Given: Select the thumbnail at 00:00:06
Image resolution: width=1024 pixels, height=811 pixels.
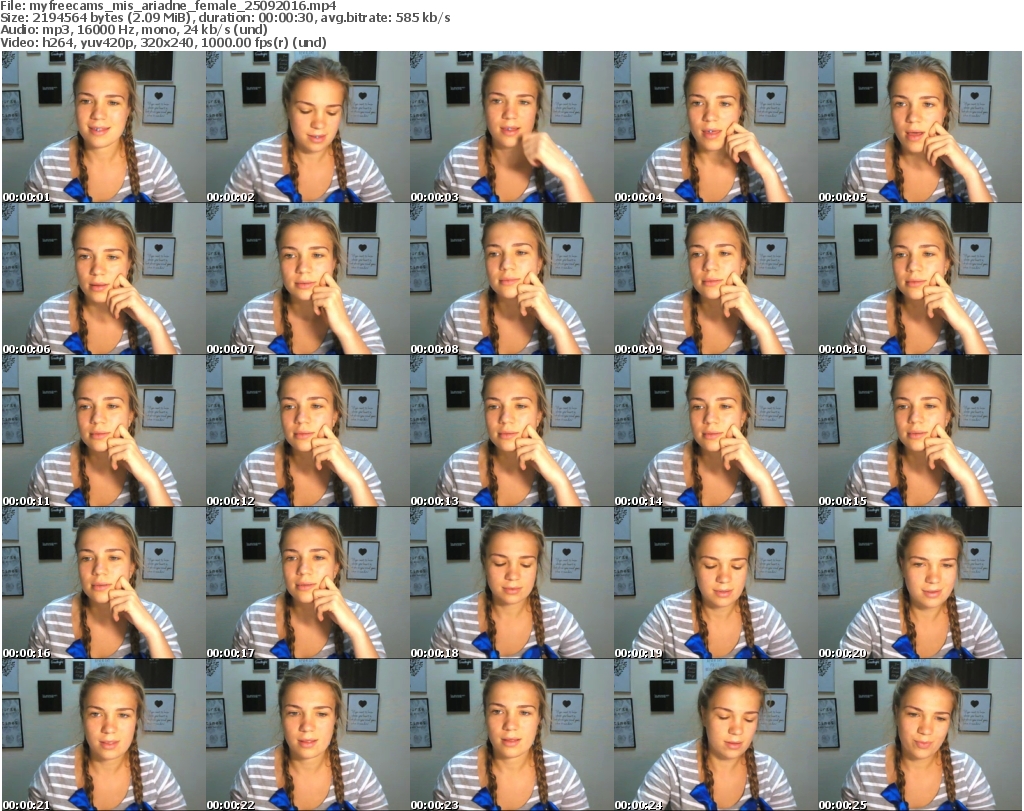Looking at the screenshot, I should click(x=102, y=279).
